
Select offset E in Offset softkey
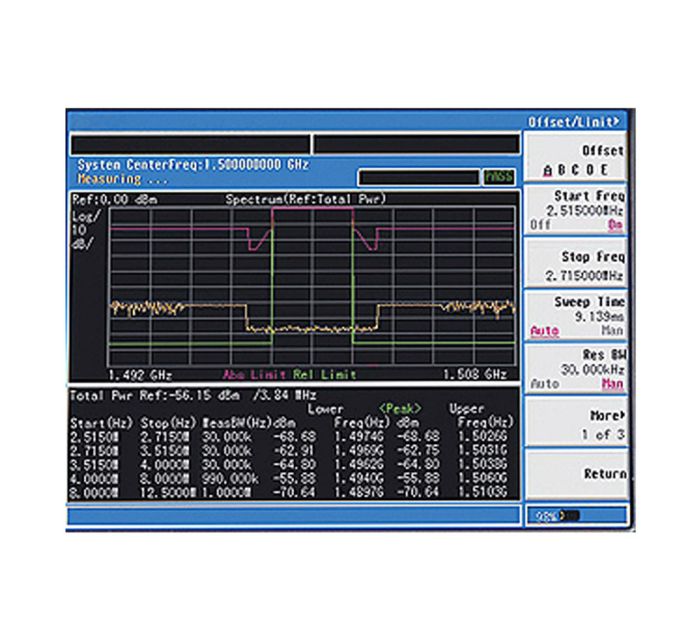click(604, 170)
